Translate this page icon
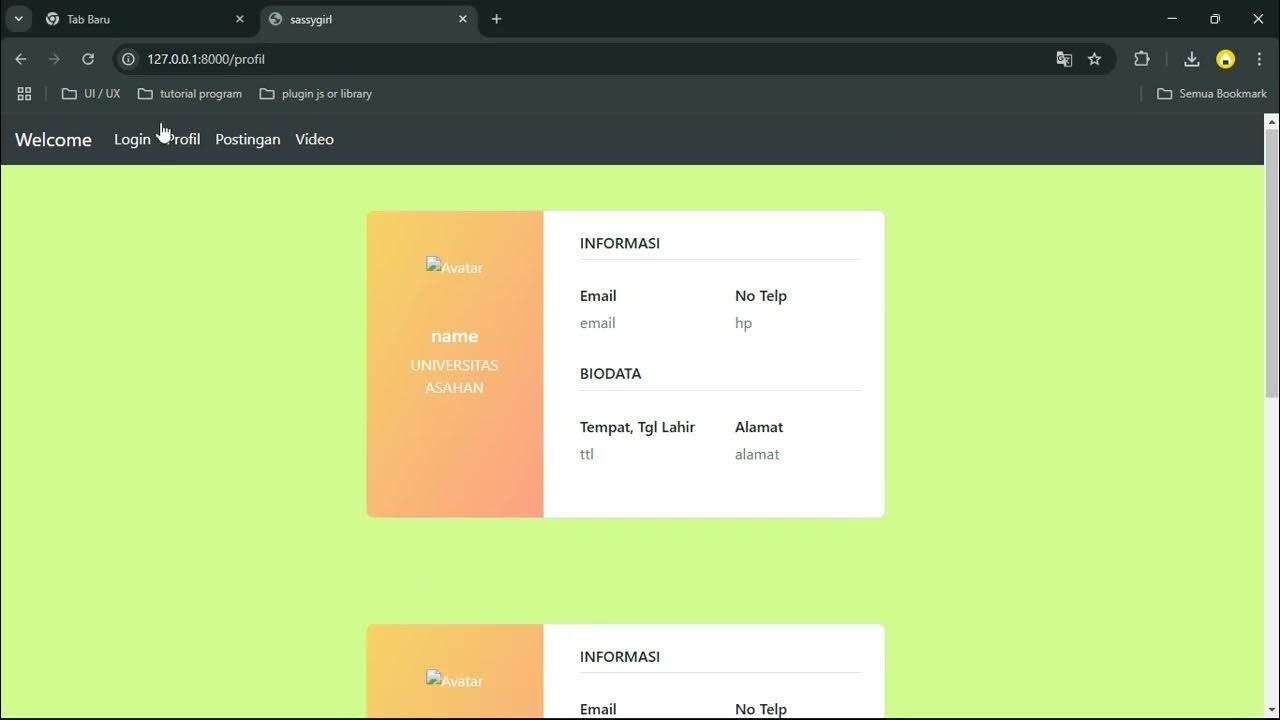1280x720 pixels. [x=1064, y=59]
